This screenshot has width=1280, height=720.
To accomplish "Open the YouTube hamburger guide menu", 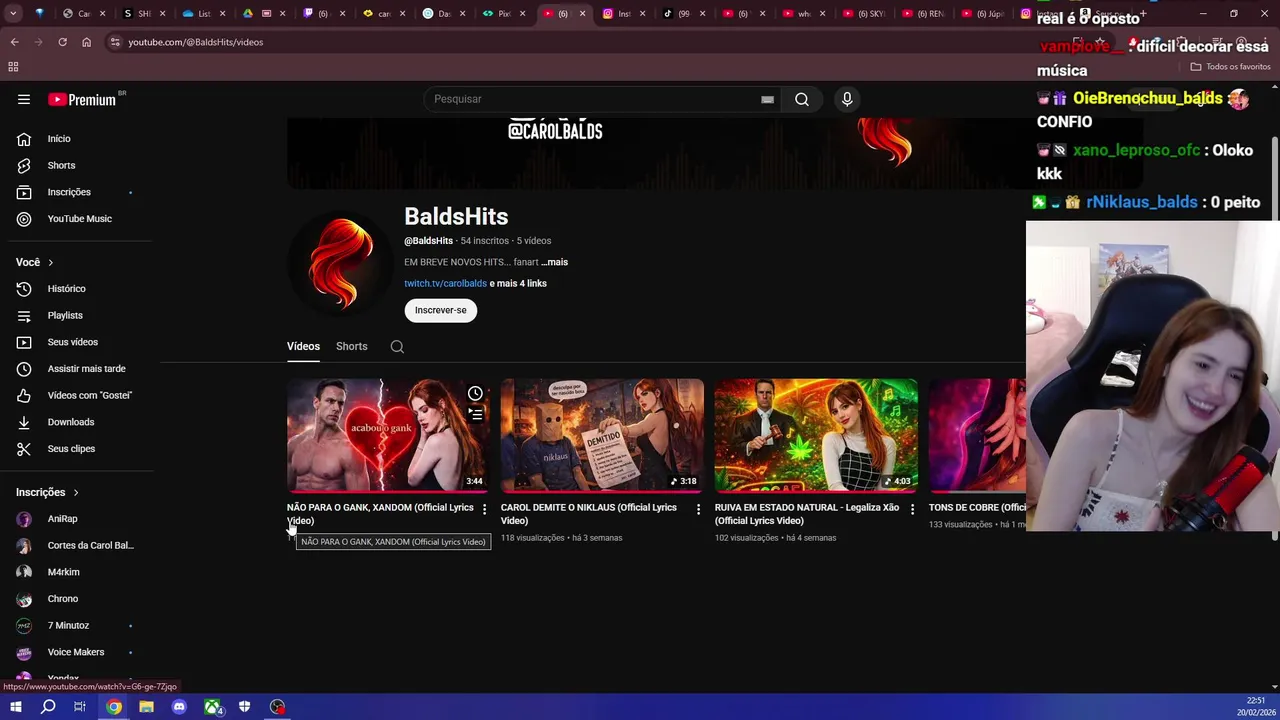I will tap(24, 99).
